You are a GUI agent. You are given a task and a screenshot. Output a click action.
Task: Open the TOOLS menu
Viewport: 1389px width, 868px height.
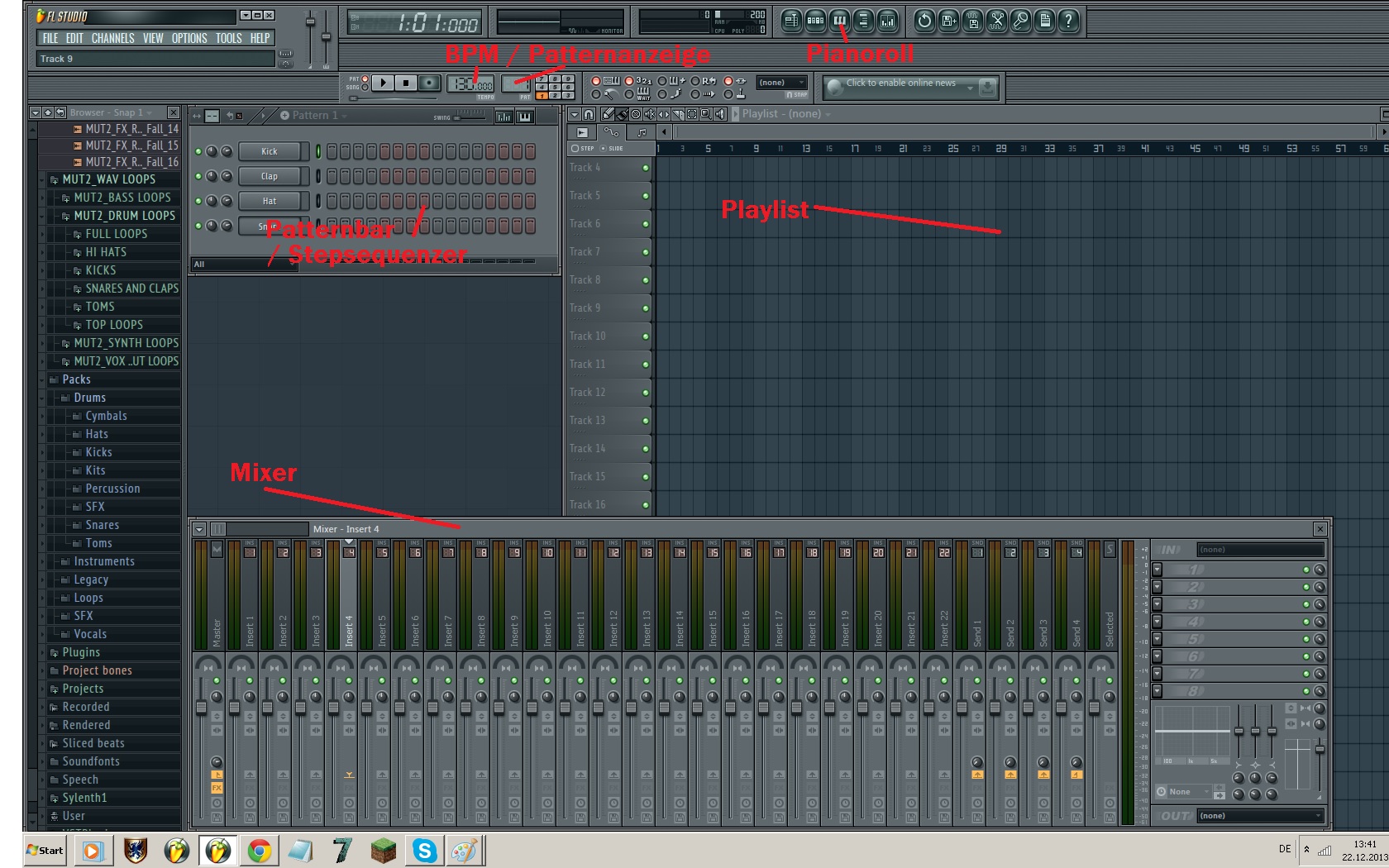228,38
